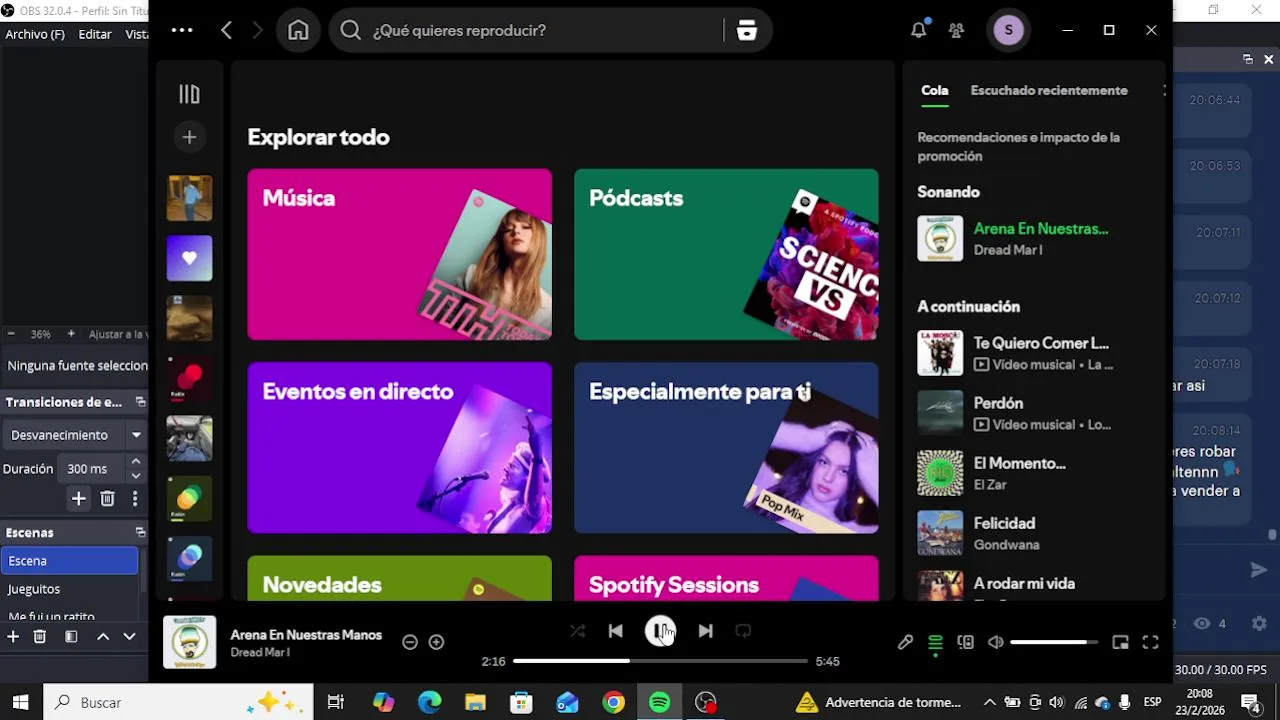Pop out the Transiciones de escena dock
The height and width of the screenshot is (720, 1280).
pos(140,402)
